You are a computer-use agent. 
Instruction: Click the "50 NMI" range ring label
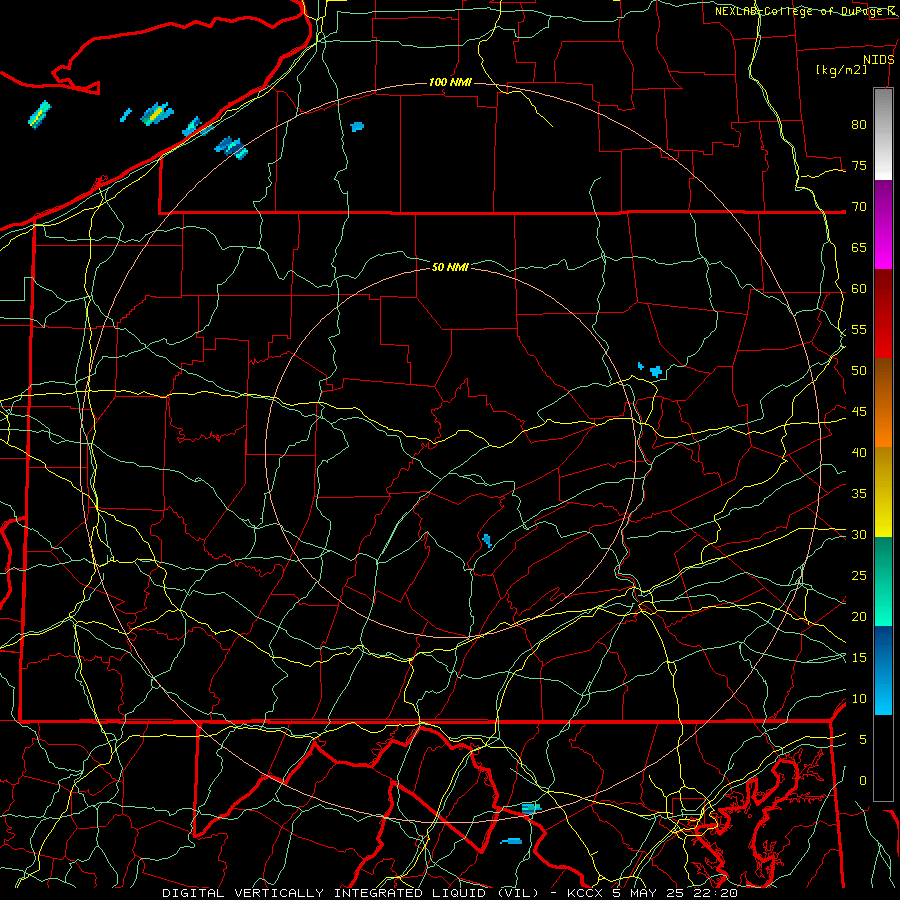click(450, 267)
